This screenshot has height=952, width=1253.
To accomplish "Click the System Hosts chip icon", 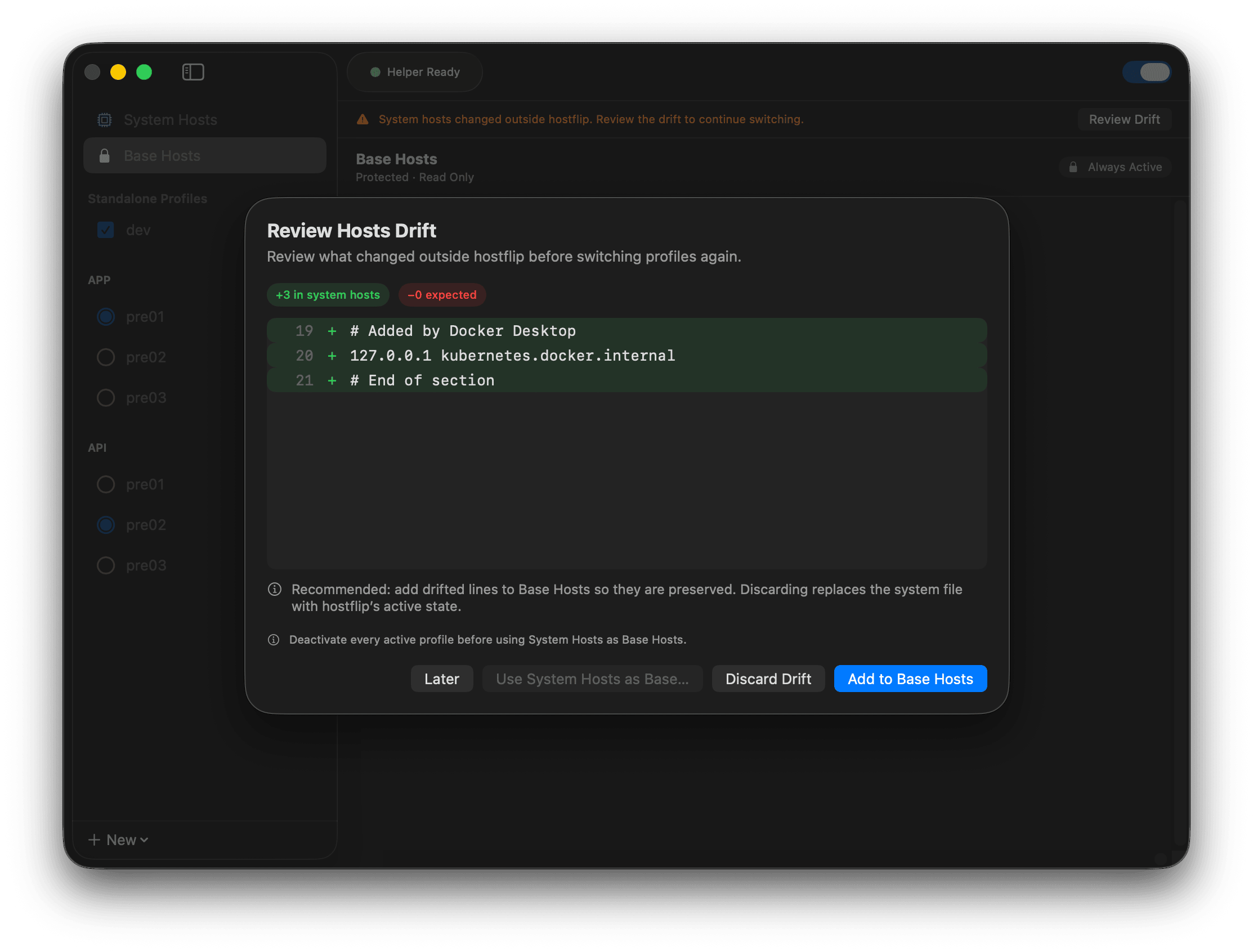I will [104, 120].
